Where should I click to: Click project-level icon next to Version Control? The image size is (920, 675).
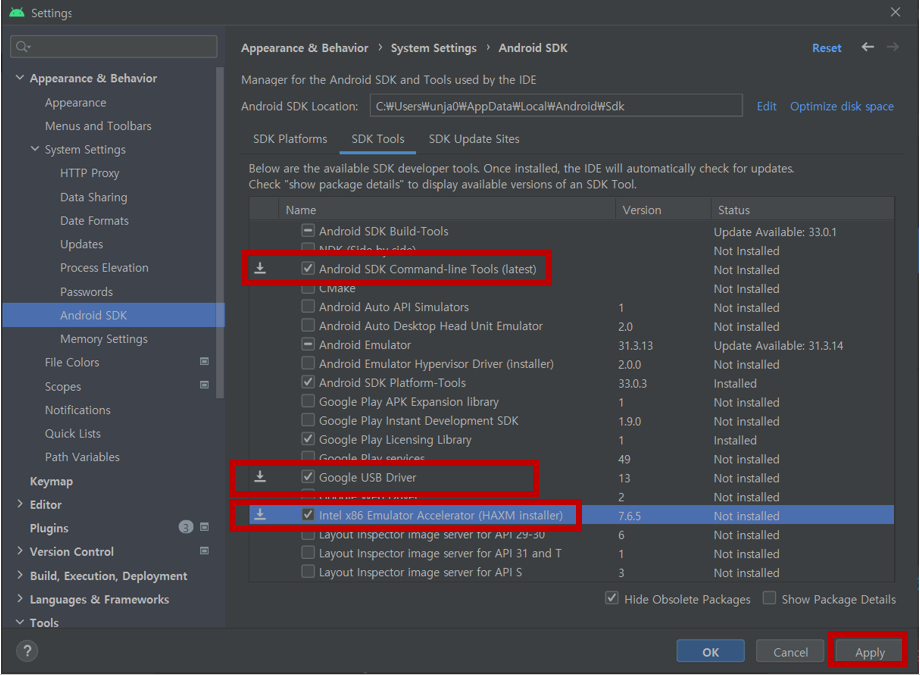(204, 551)
